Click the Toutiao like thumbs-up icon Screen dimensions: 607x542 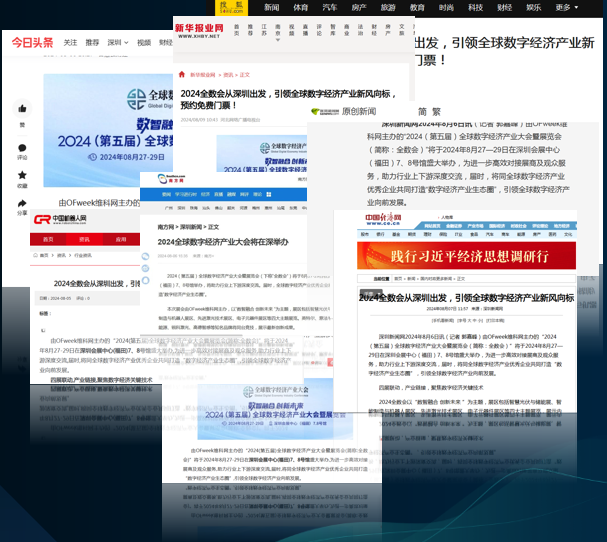pyautogui.click(x=22, y=109)
